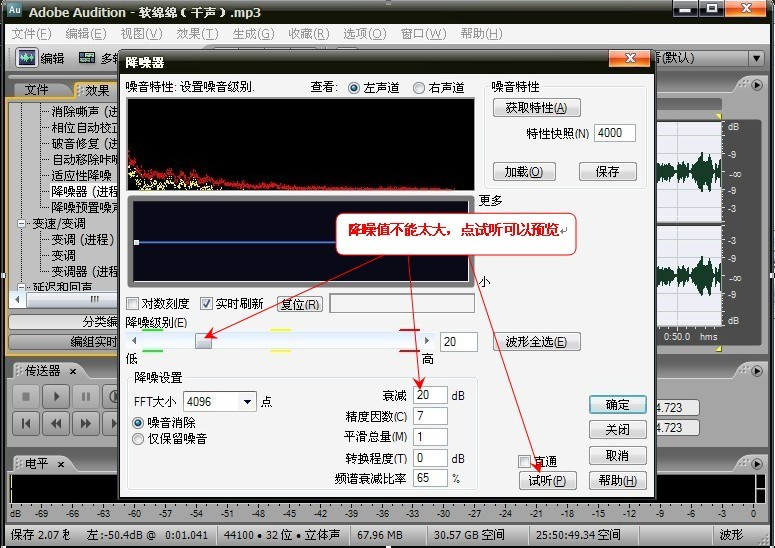The width and height of the screenshot is (775, 548).
Task: Click transition width field
Action: (x=430, y=458)
